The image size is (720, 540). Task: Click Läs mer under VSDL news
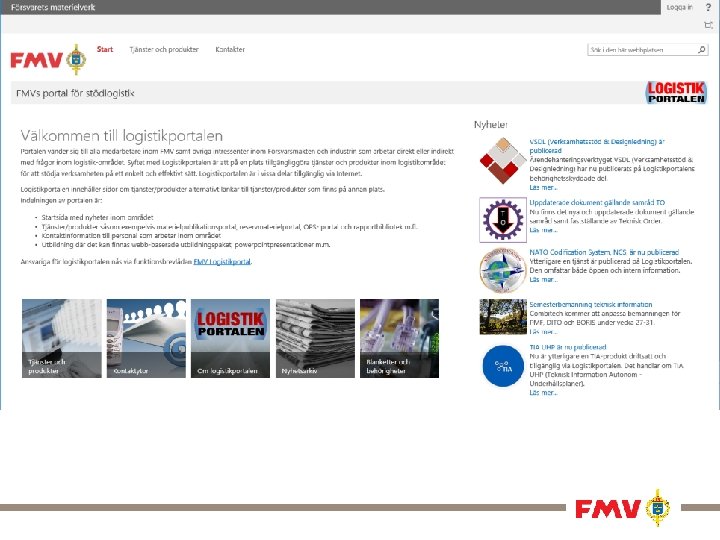click(x=543, y=187)
